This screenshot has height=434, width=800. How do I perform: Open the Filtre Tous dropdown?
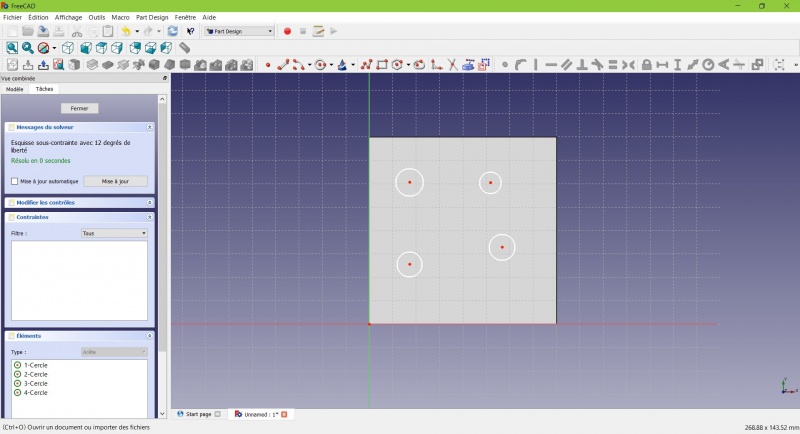(x=114, y=233)
